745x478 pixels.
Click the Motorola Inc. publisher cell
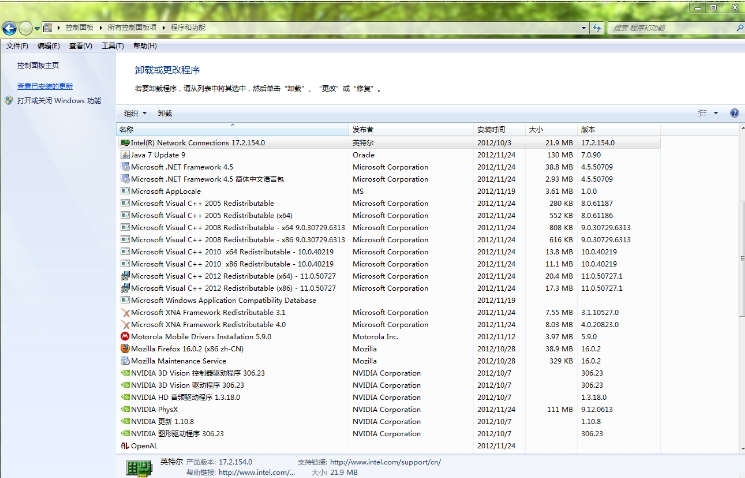pos(375,336)
